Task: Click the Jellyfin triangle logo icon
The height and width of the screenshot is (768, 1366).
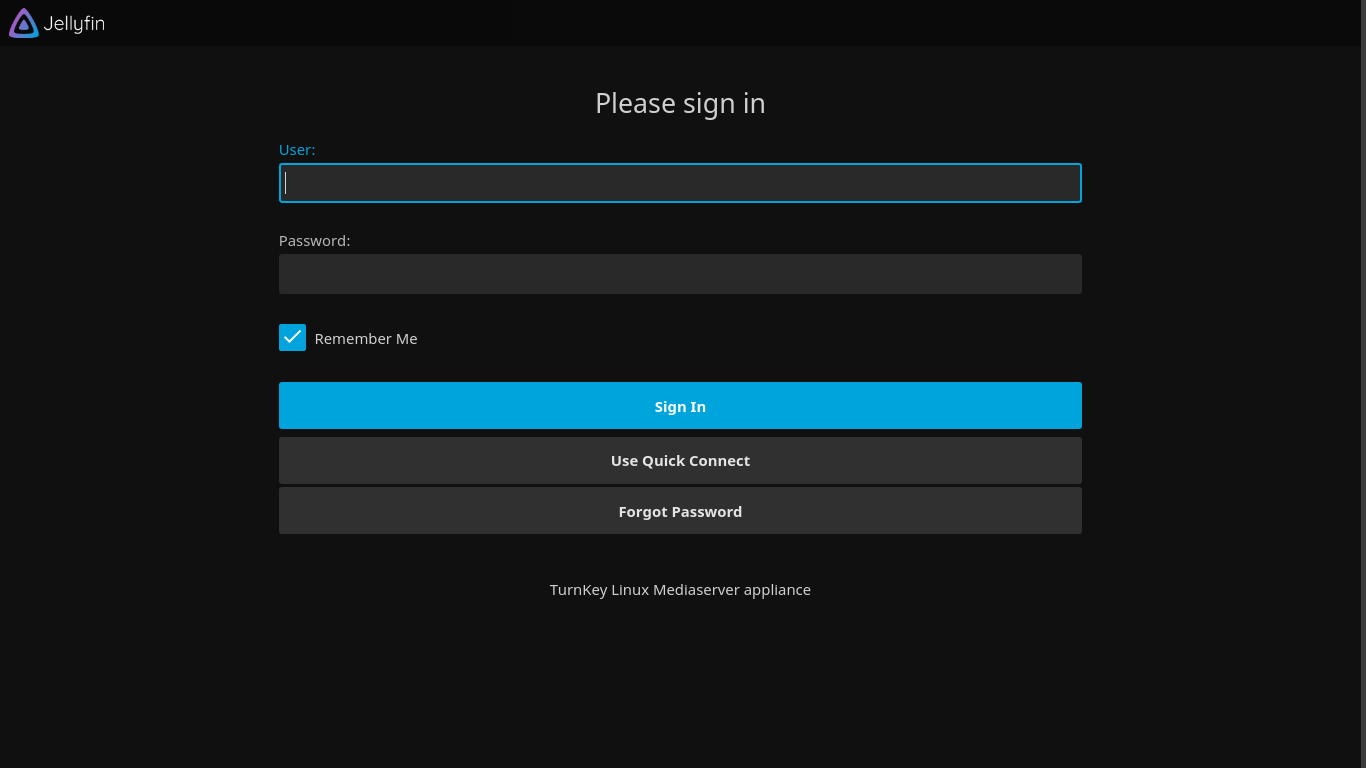Action: pos(24,23)
